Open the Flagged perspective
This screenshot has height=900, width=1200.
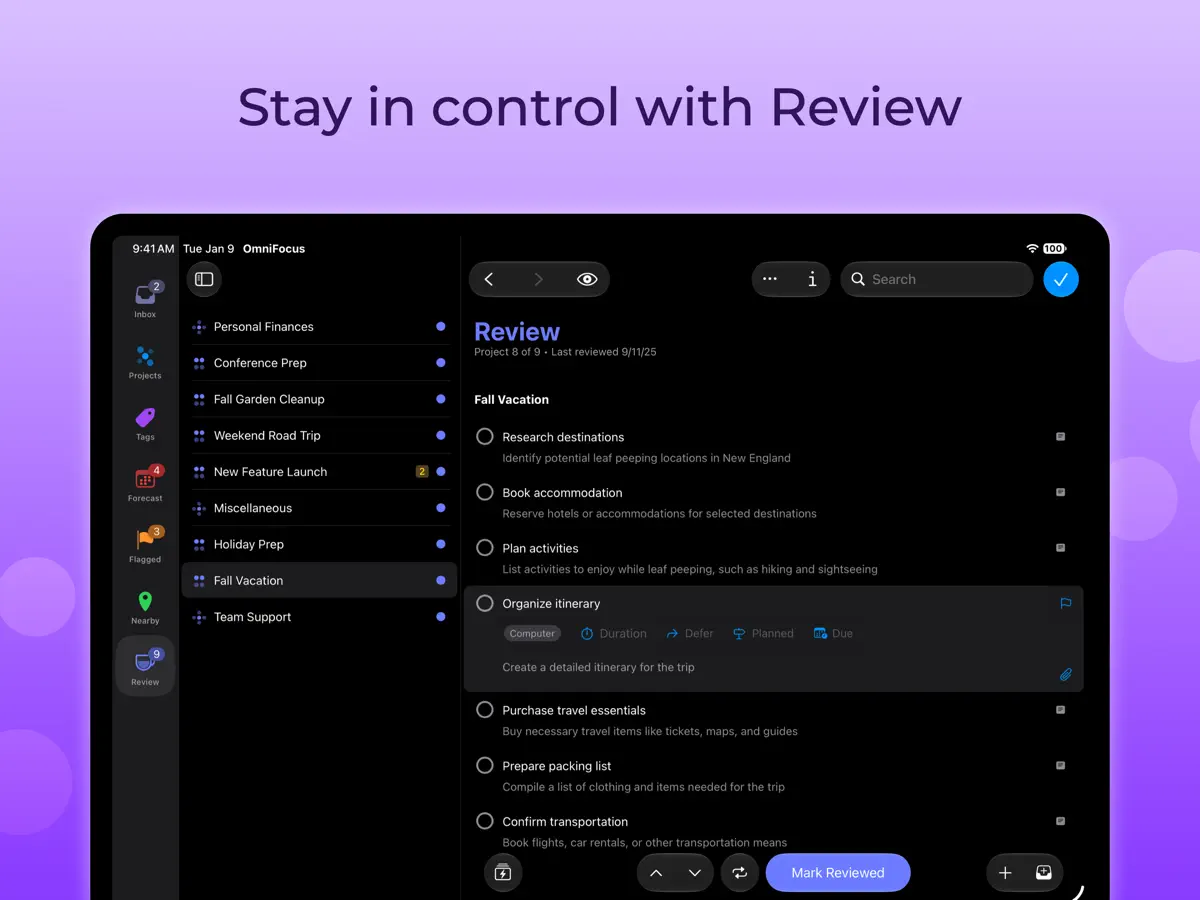pyautogui.click(x=145, y=545)
